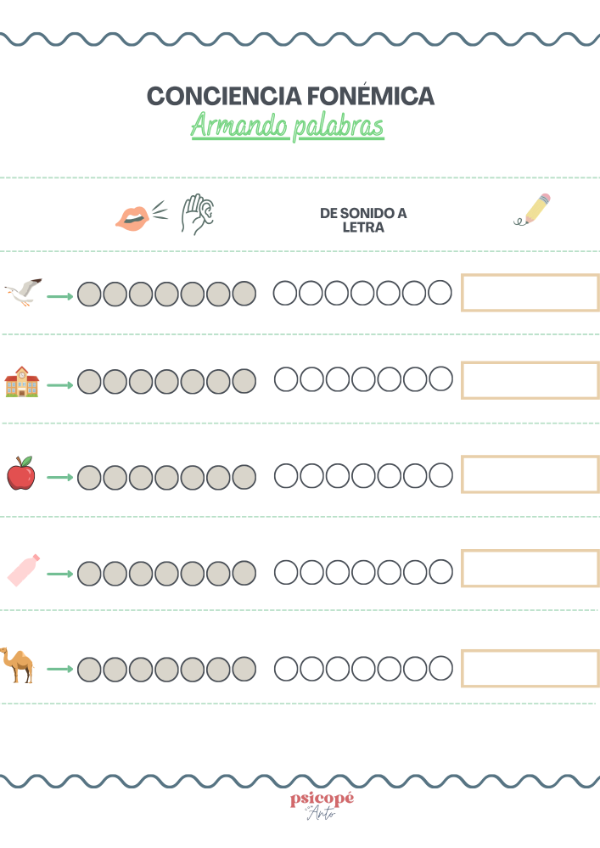The height and width of the screenshot is (848, 600).
Task: Click the last gray circle in bottle row
Action: [x=244, y=573]
